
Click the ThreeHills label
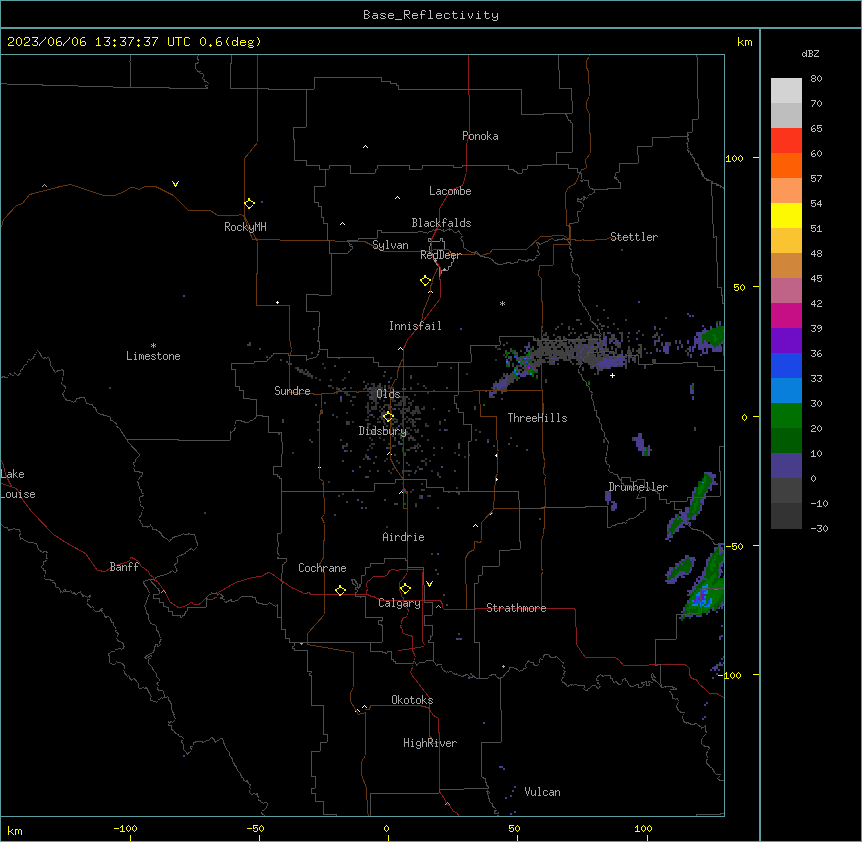click(537, 418)
